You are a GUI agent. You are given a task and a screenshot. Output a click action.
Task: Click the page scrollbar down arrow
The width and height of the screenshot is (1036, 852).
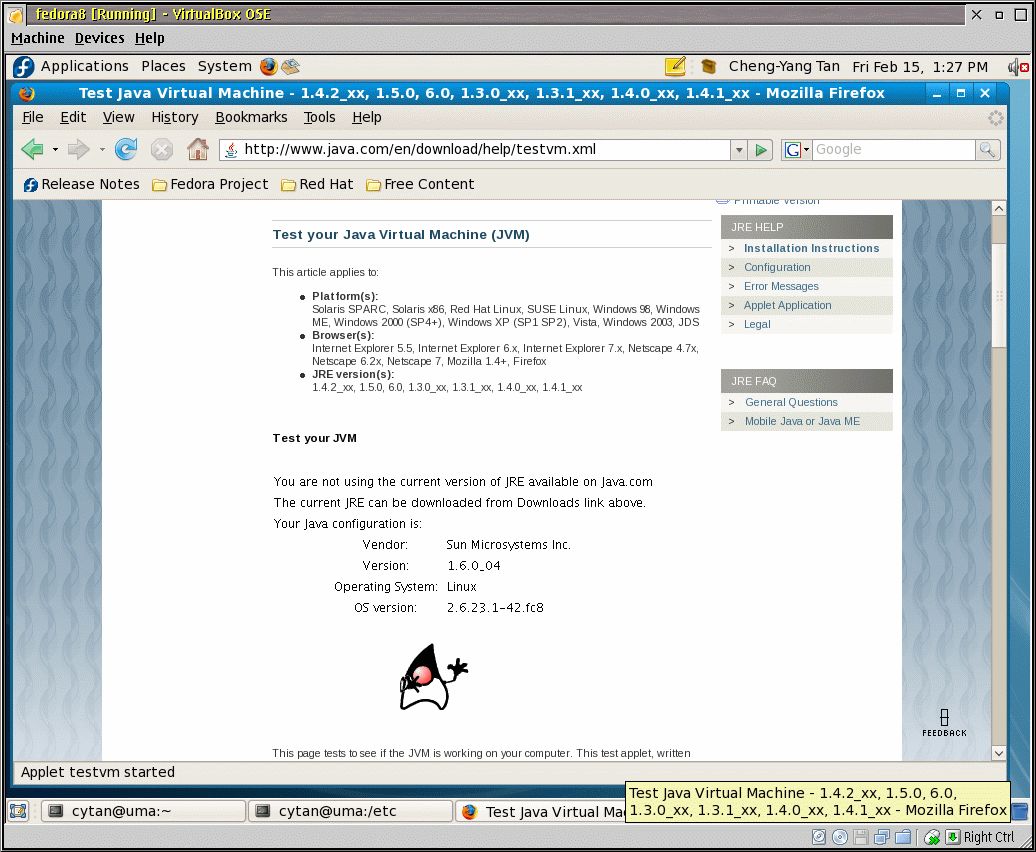[999, 753]
